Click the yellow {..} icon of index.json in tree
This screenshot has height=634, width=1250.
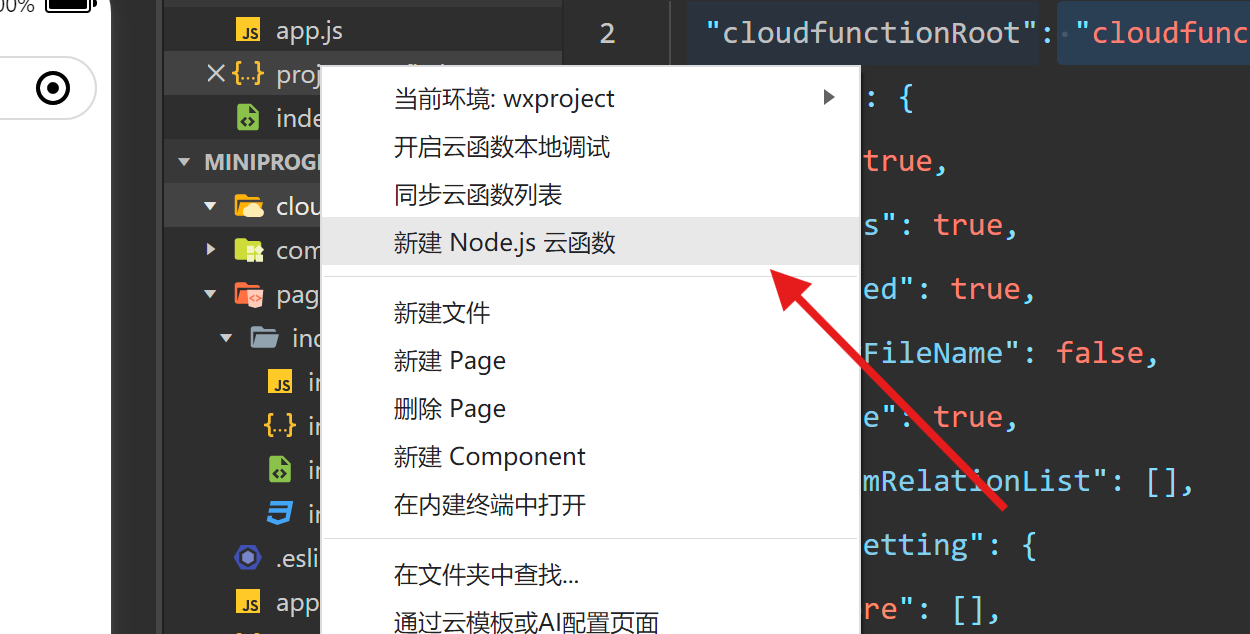coord(281,424)
